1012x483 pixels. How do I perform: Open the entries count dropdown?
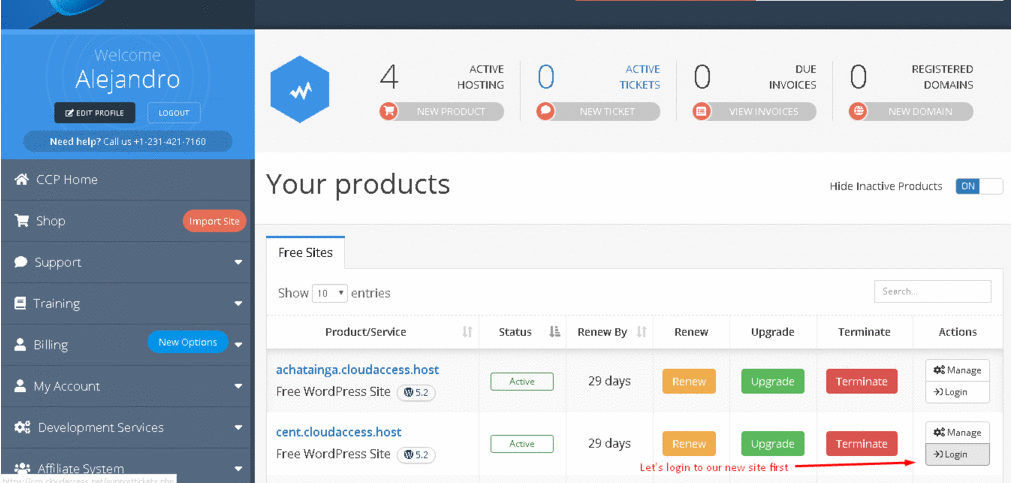click(x=328, y=293)
